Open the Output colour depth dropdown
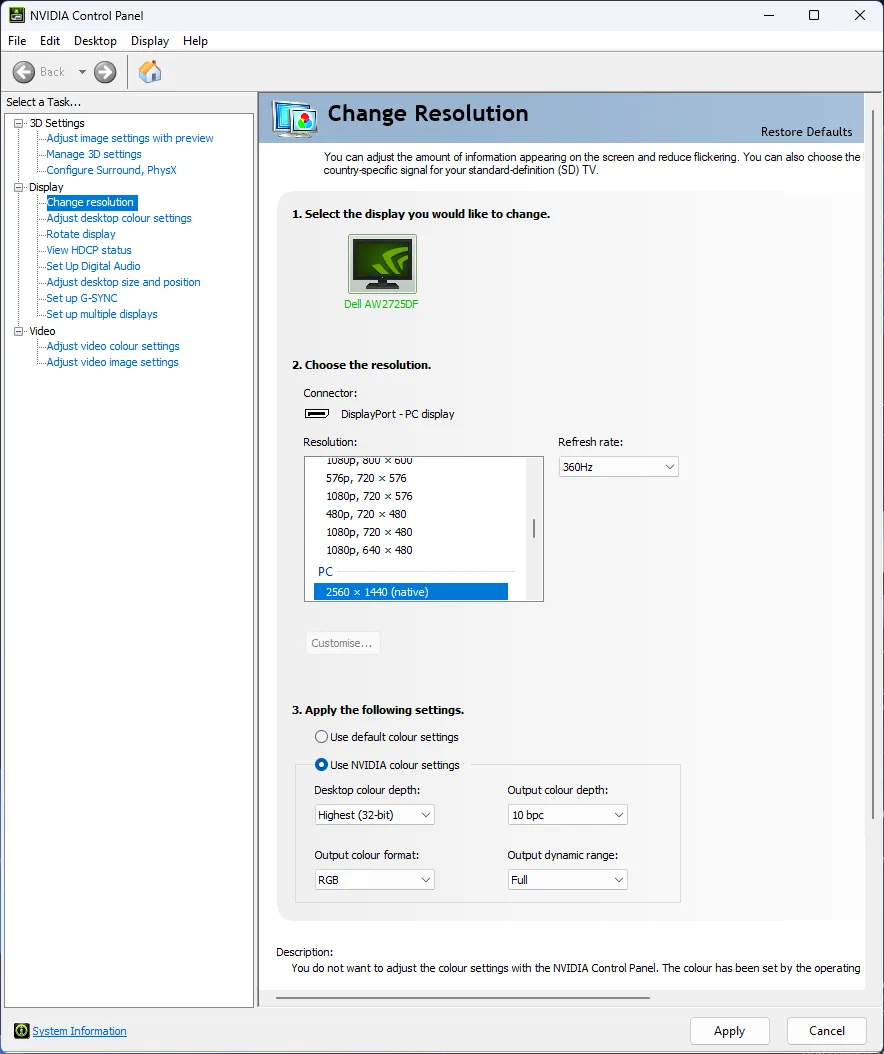 (x=567, y=815)
